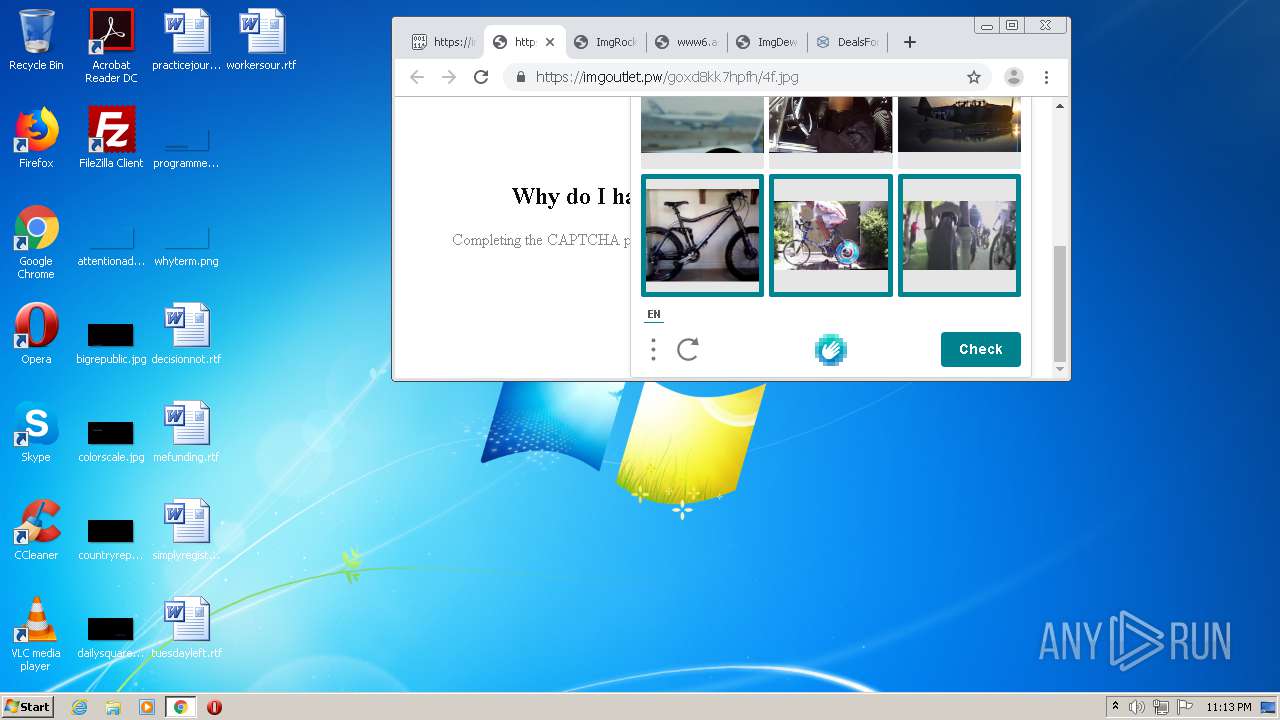Click the hCaptcha hand logo
The image size is (1280, 720).
click(831, 349)
